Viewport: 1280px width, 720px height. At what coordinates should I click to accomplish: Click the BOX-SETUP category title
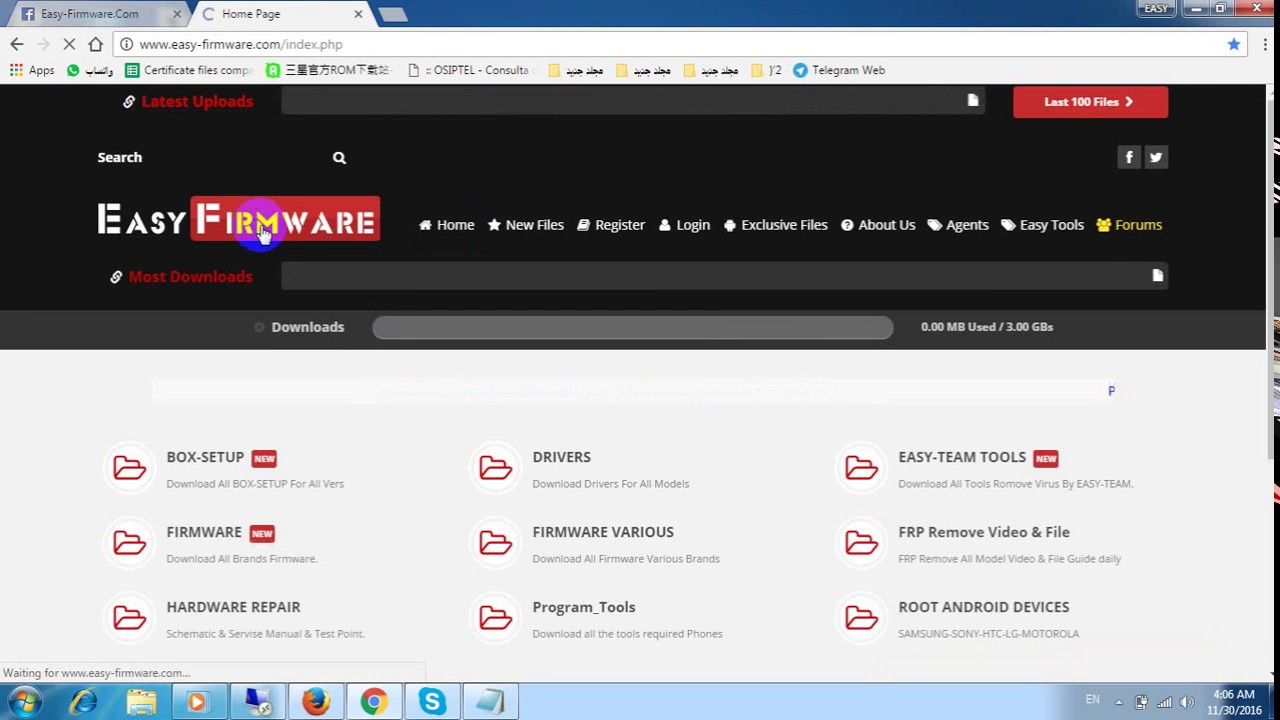(x=205, y=457)
